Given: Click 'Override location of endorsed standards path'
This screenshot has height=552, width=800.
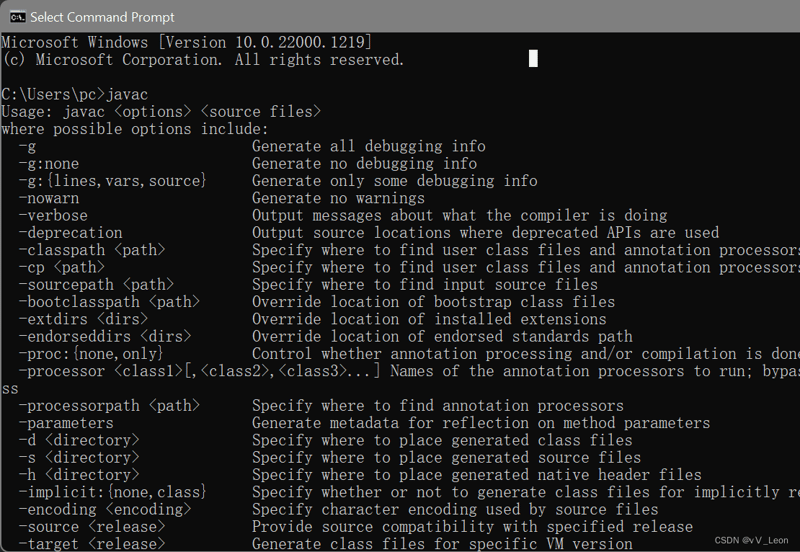Looking at the screenshot, I should click(x=442, y=337).
